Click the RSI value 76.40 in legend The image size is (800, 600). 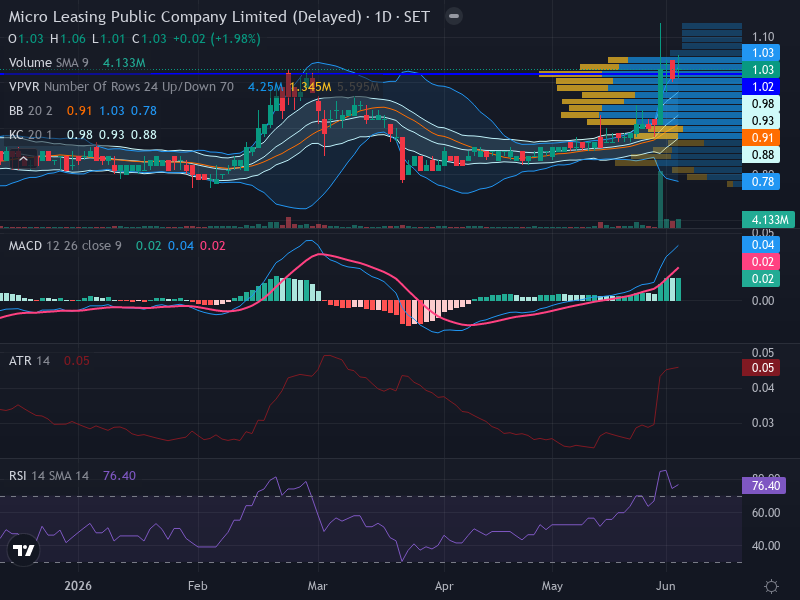tap(119, 476)
